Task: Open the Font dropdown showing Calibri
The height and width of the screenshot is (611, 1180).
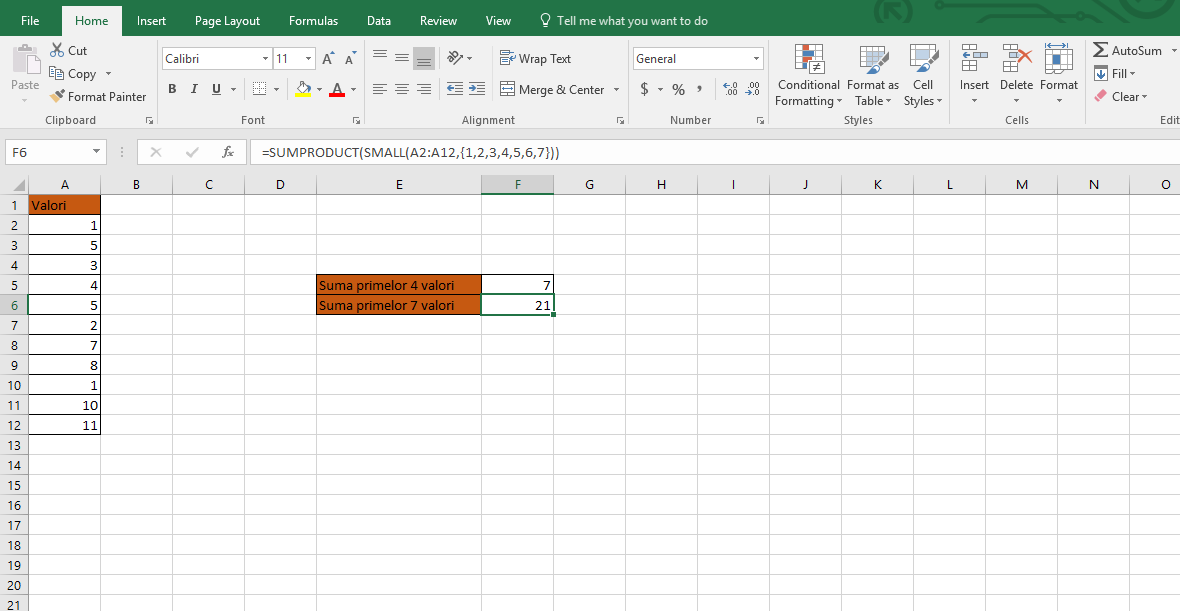Action: pos(263,58)
